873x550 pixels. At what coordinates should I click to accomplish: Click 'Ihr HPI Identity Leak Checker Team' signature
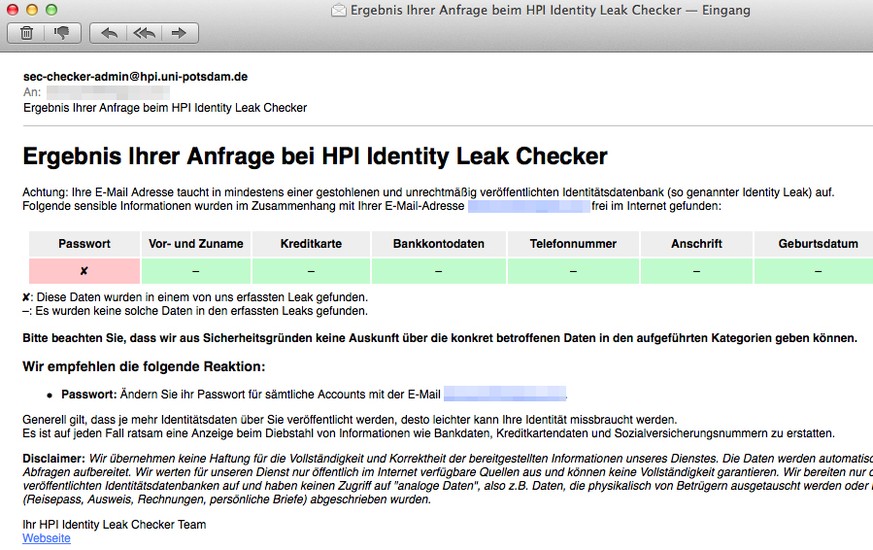(x=114, y=524)
